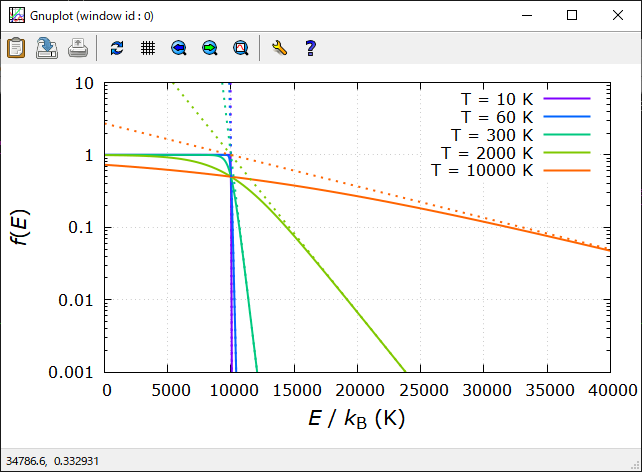Open help with the question mark icon
This screenshot has width=642, height=472.
[x=310, y=47]
